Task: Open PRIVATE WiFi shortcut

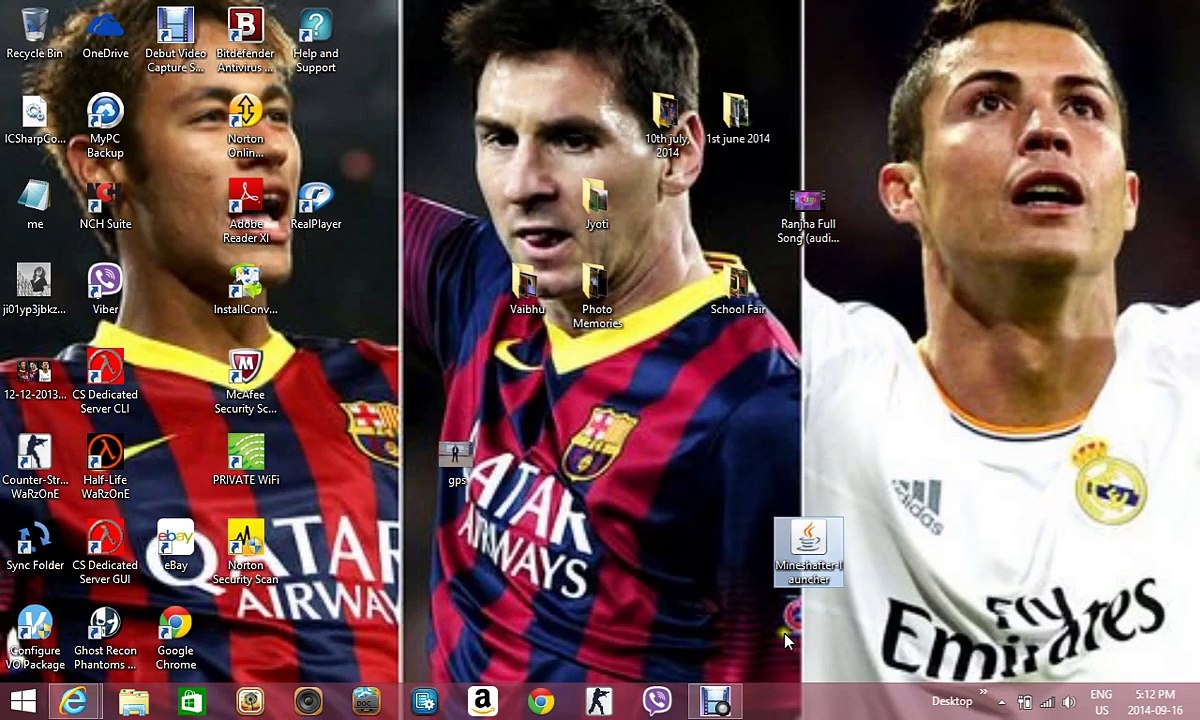Action: coord(246,460)
